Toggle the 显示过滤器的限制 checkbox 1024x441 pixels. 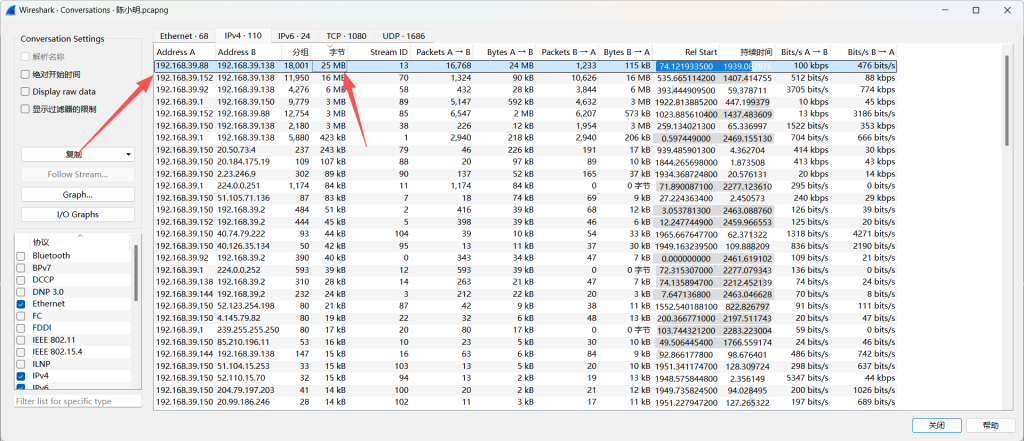pyautogui.click(x=25, y=109)
